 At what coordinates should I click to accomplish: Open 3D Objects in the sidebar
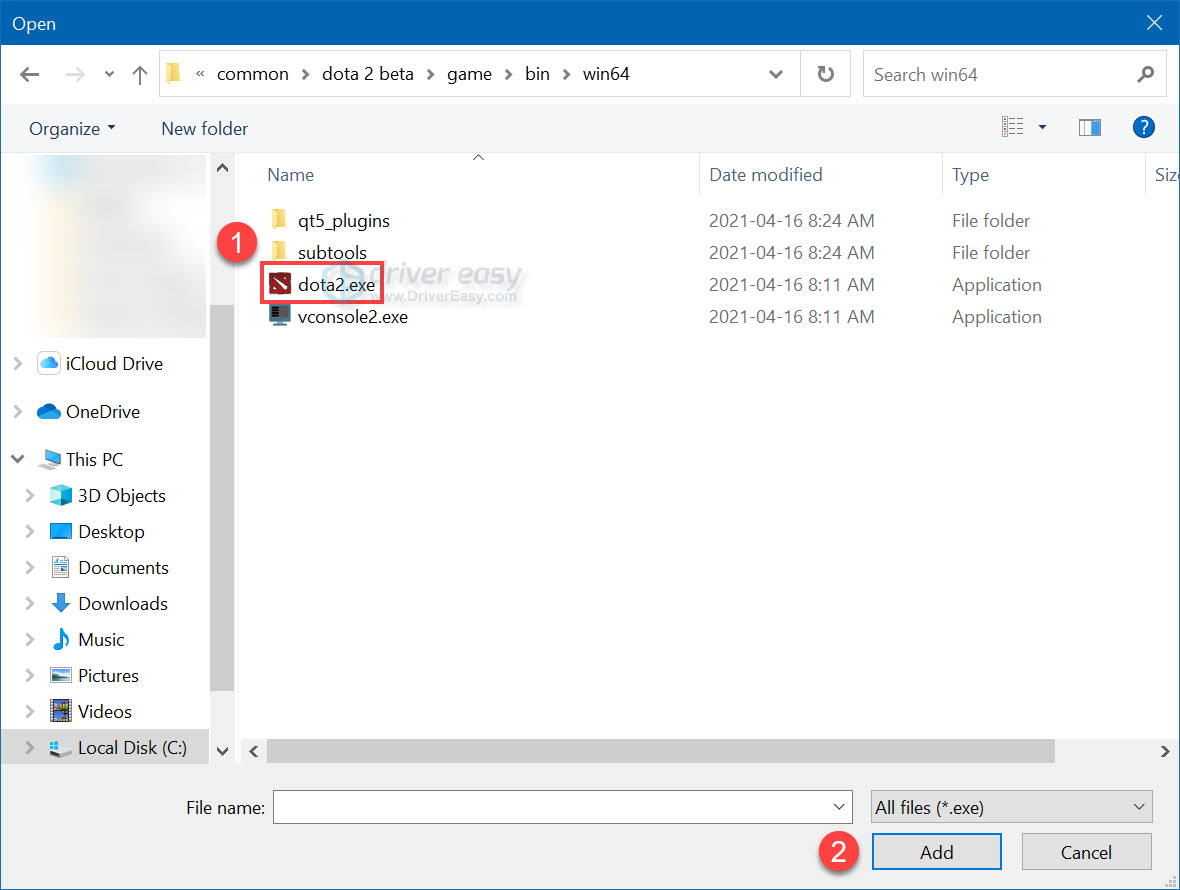(121, 495)
